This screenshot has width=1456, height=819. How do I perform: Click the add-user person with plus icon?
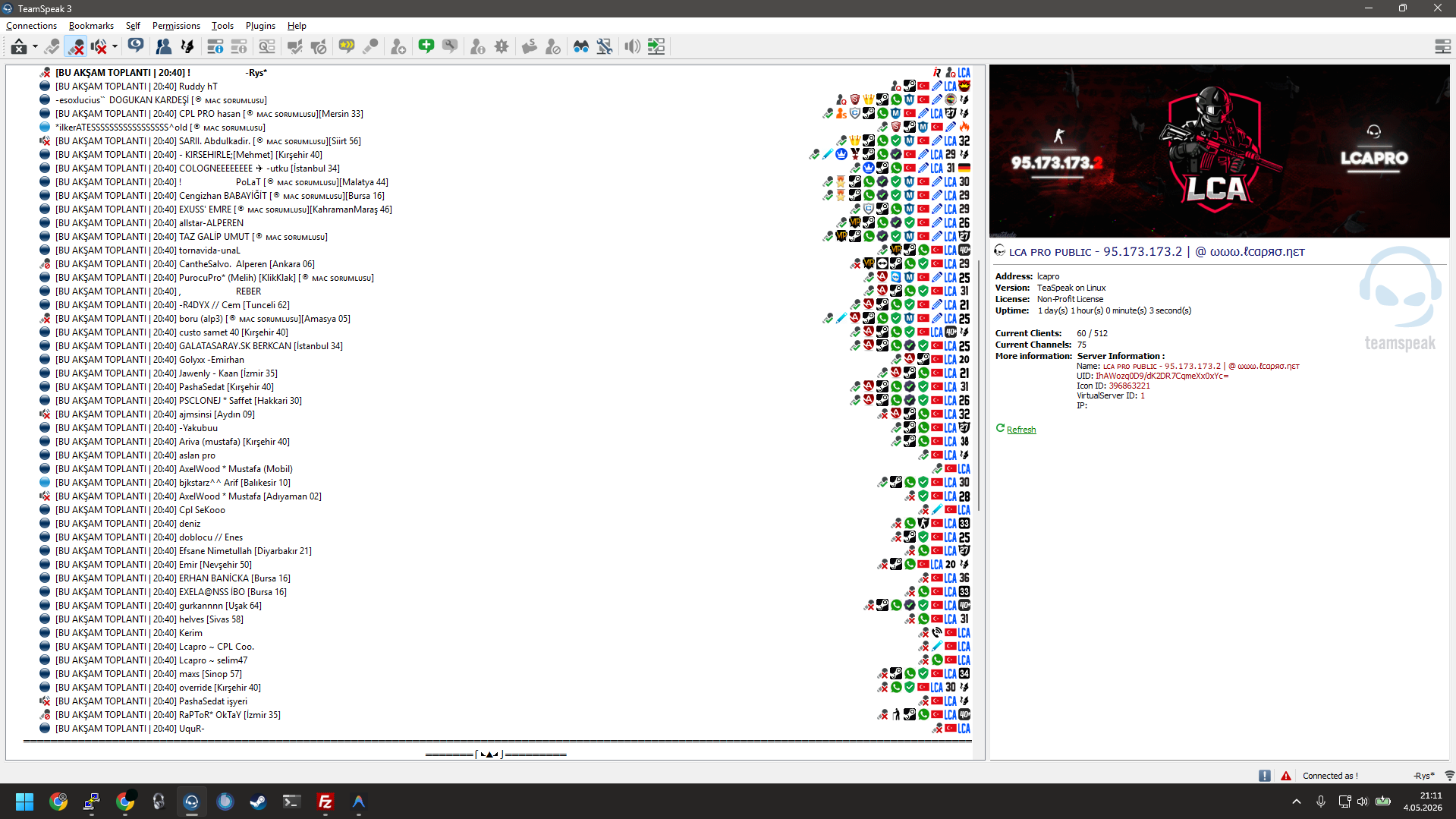(x=398, y=46)
